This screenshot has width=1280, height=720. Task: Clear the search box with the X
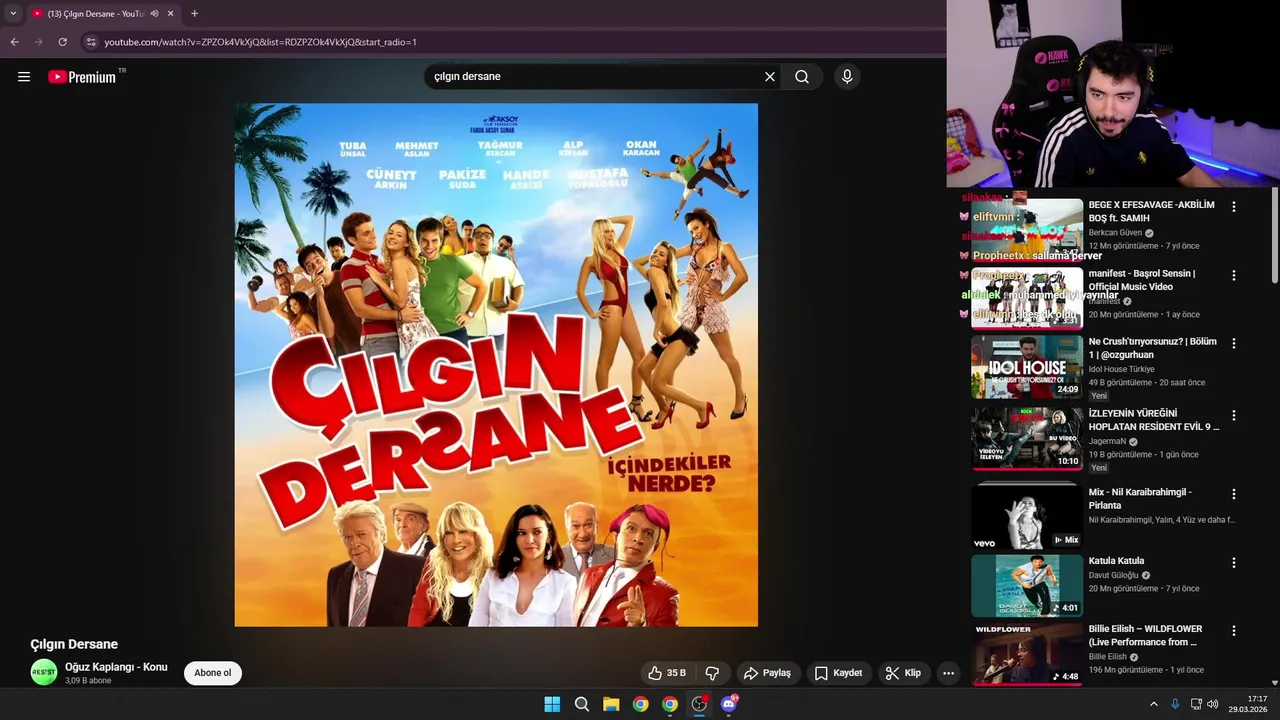point(770,77)
